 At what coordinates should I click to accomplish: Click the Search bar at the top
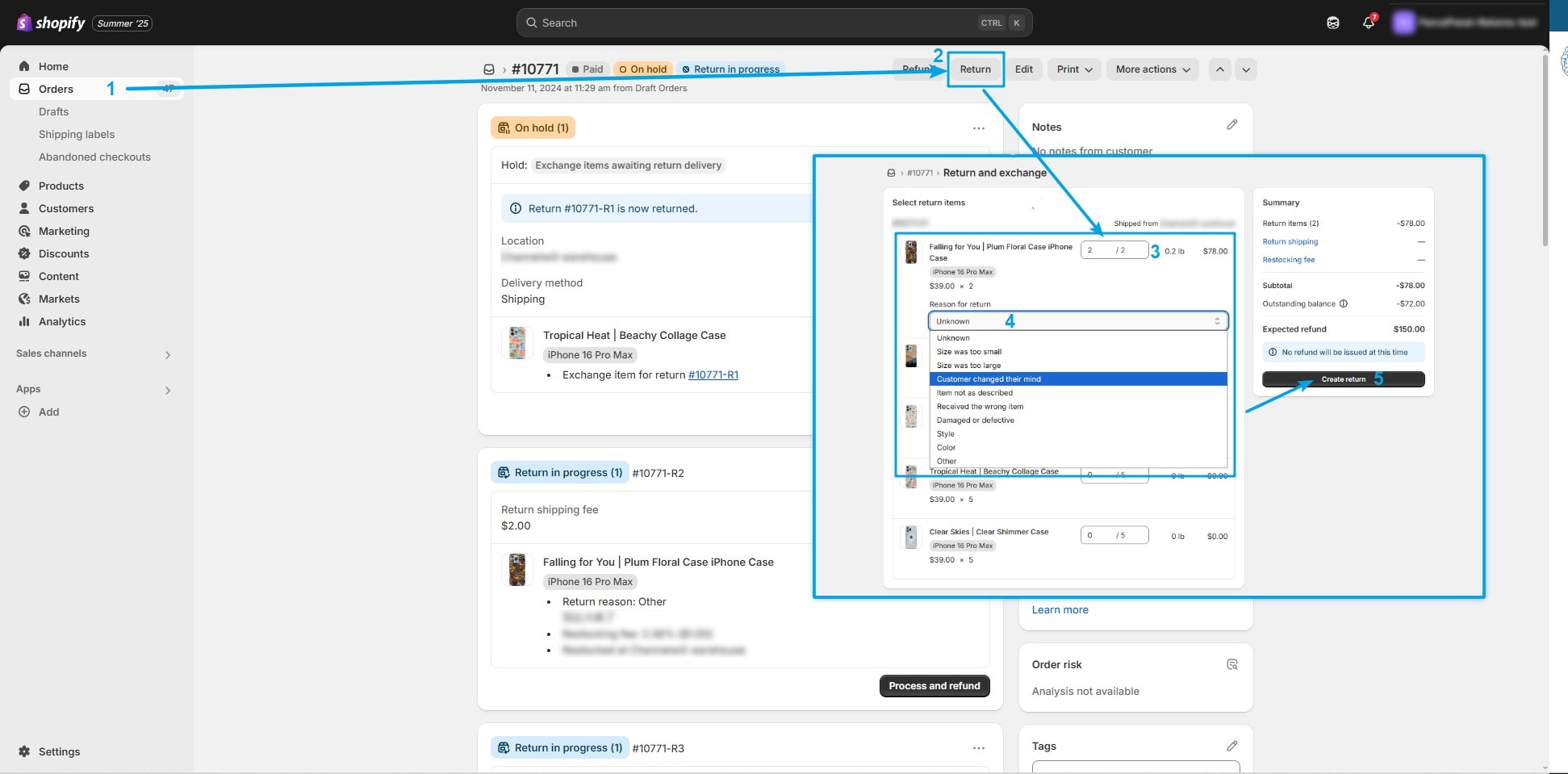774,23
